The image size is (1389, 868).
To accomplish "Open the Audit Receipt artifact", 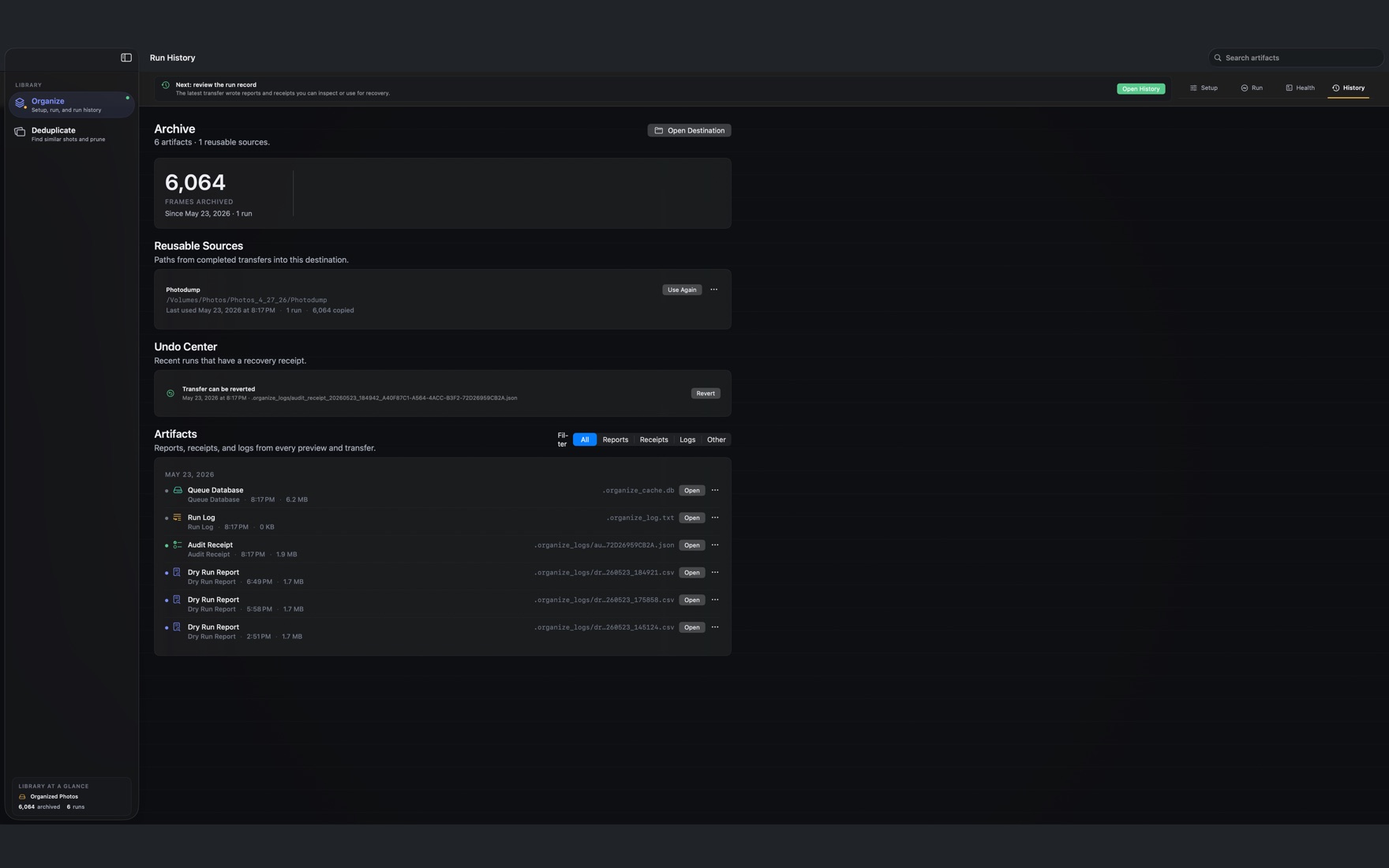I will coord(692,545).
